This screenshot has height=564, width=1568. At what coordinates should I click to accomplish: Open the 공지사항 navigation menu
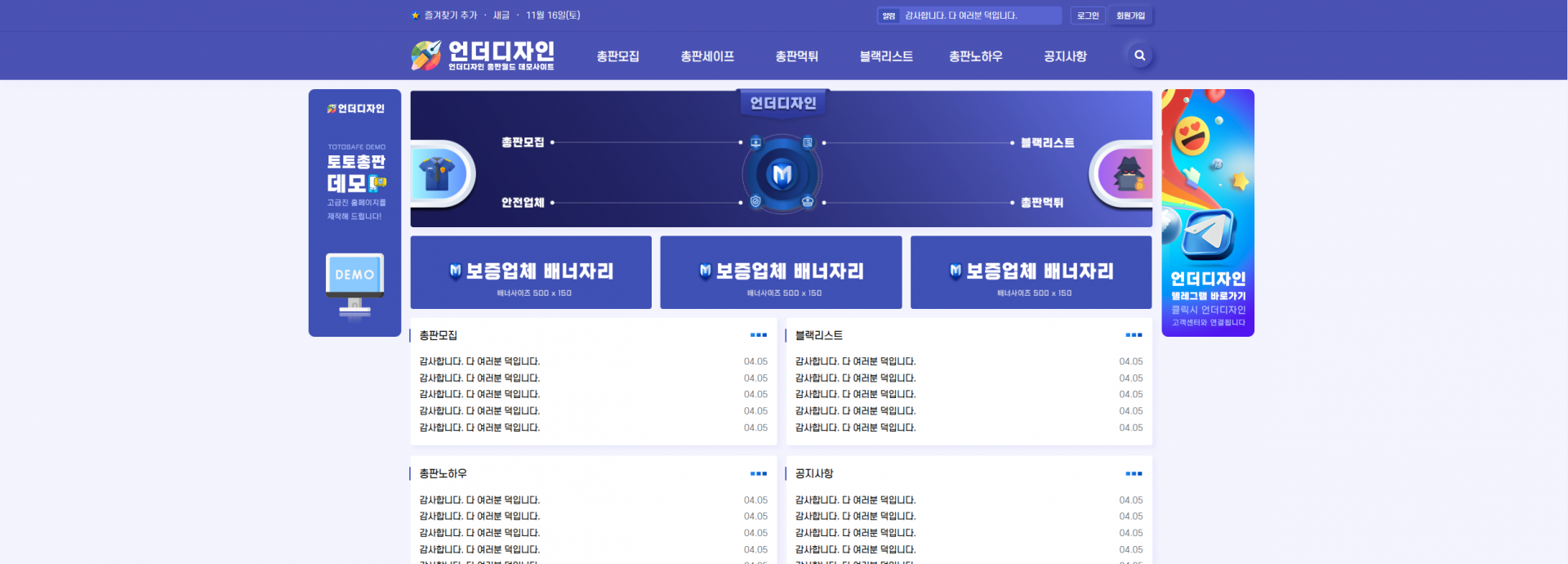[1065, 56]
